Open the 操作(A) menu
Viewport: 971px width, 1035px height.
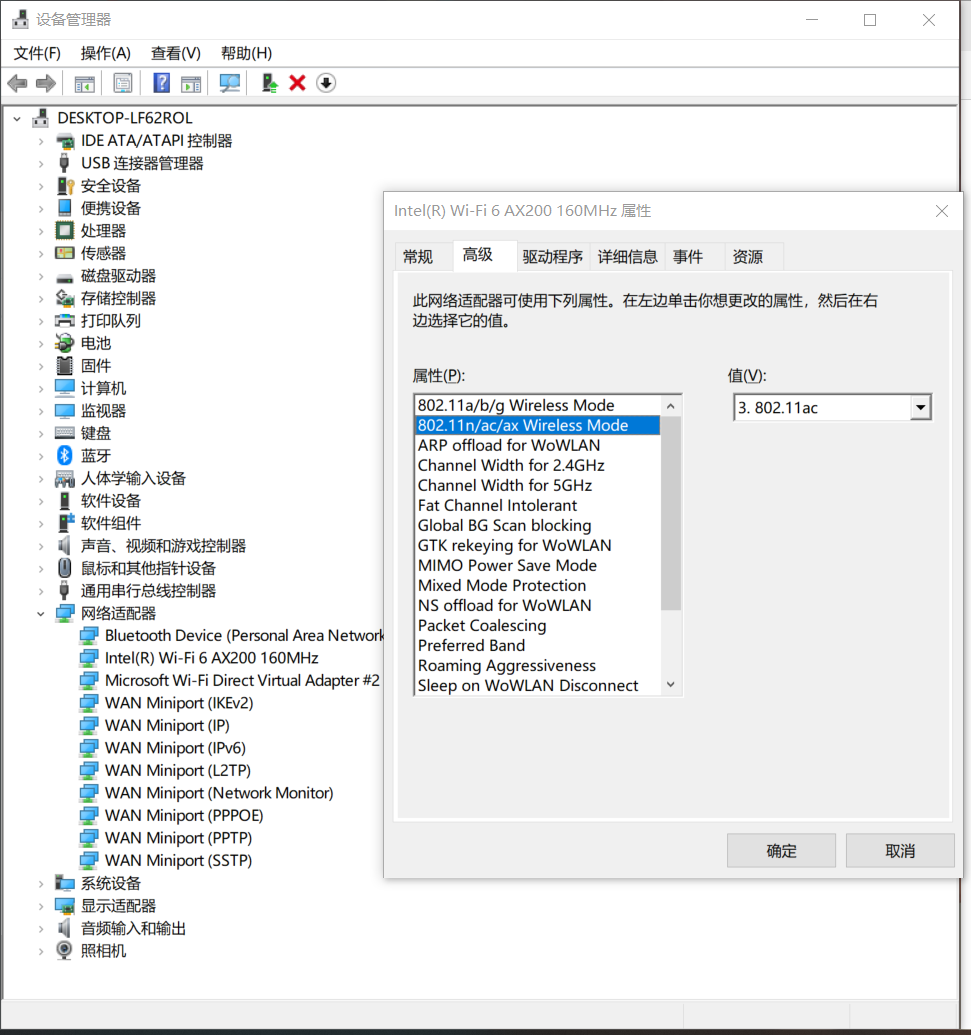coord(106,53)
